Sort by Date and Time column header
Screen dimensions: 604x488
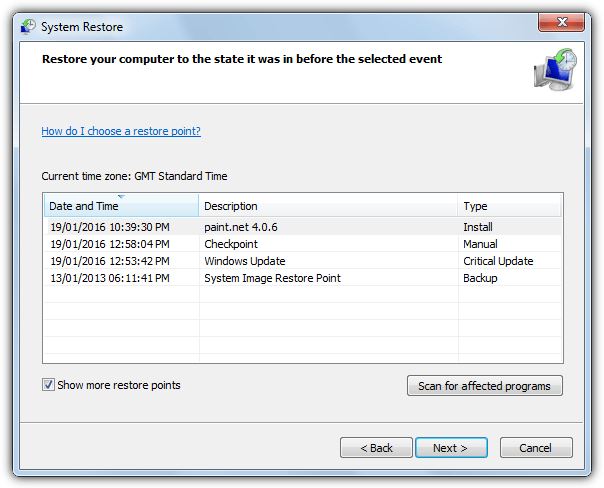tap(121, 206)
